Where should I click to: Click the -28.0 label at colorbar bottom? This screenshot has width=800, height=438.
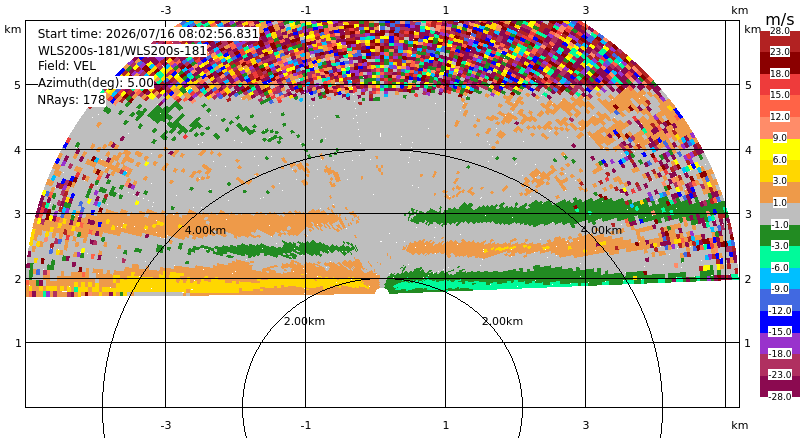click(780, 396)
